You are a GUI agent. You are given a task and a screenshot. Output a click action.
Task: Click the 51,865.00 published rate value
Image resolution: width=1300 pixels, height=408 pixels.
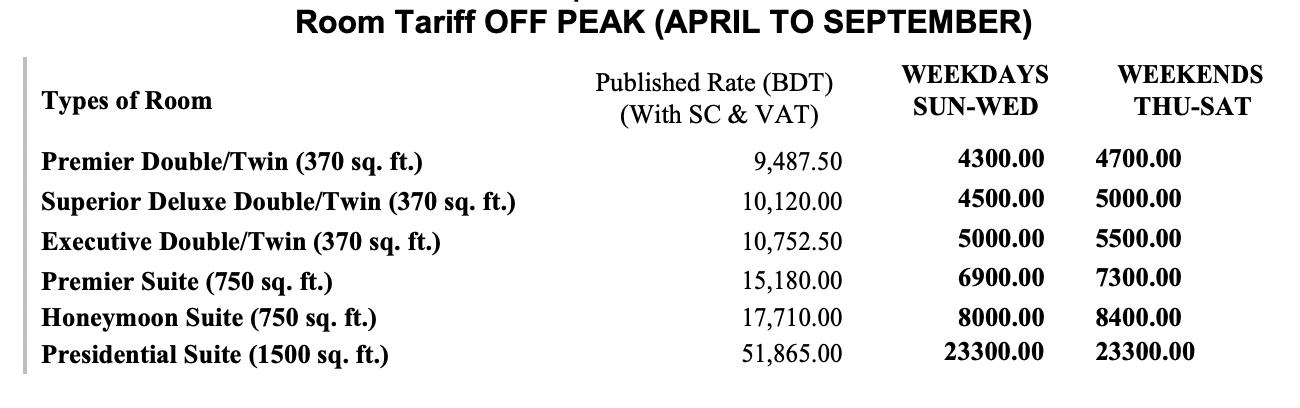click(x=791, y=355)
